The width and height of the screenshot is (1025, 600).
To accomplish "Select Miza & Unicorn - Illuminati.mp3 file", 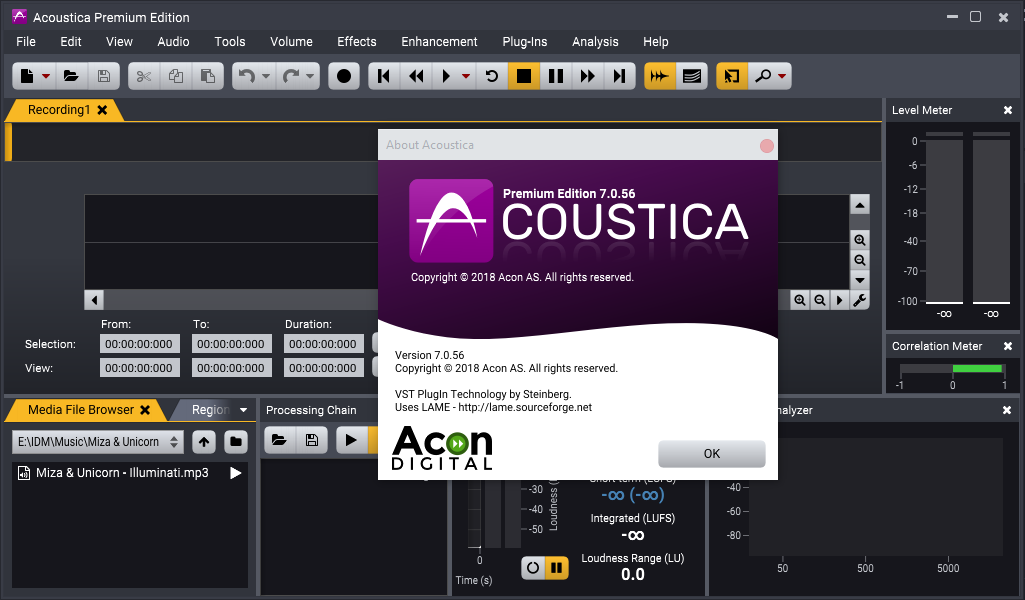I will click(x=122, y=473).
